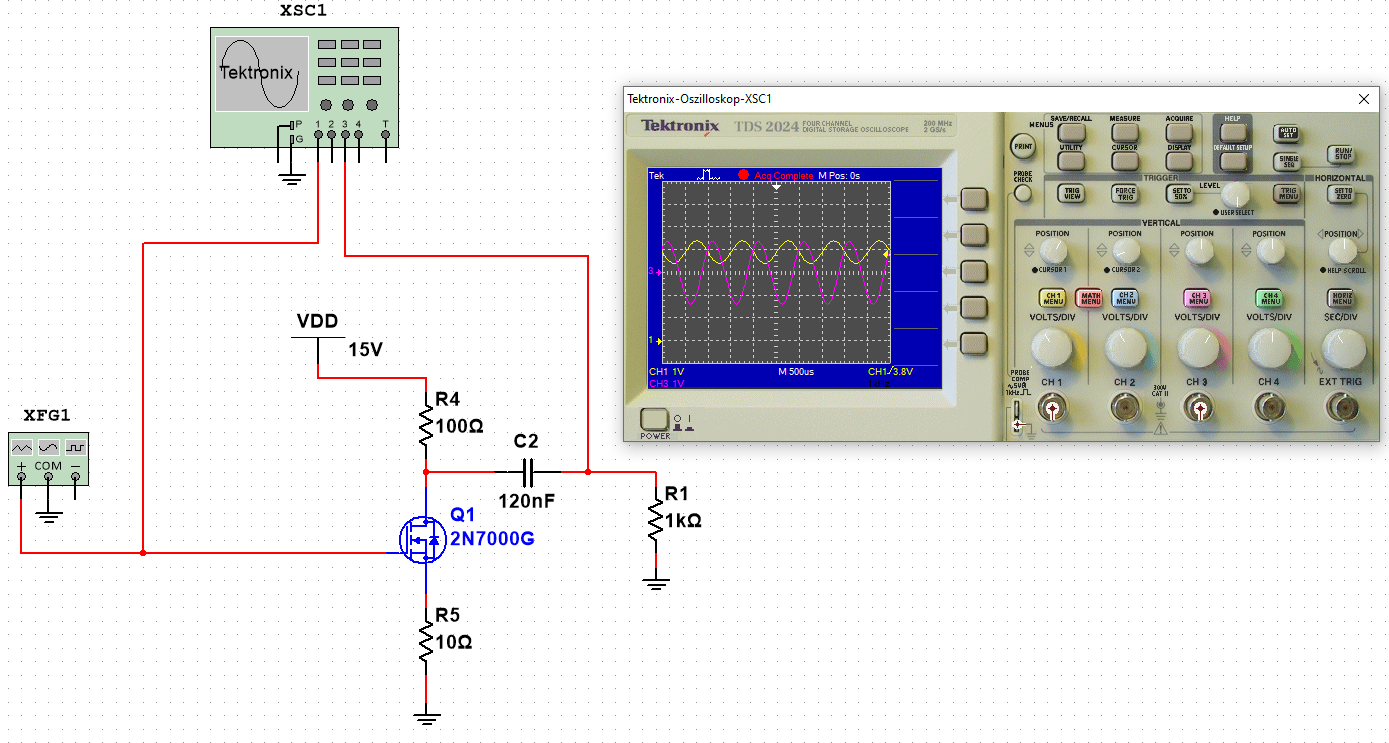This screenshot has height=743, width=1389.
Task: Click the CH2 VOLTS/DIV knob
Action: pos(1124,348)
